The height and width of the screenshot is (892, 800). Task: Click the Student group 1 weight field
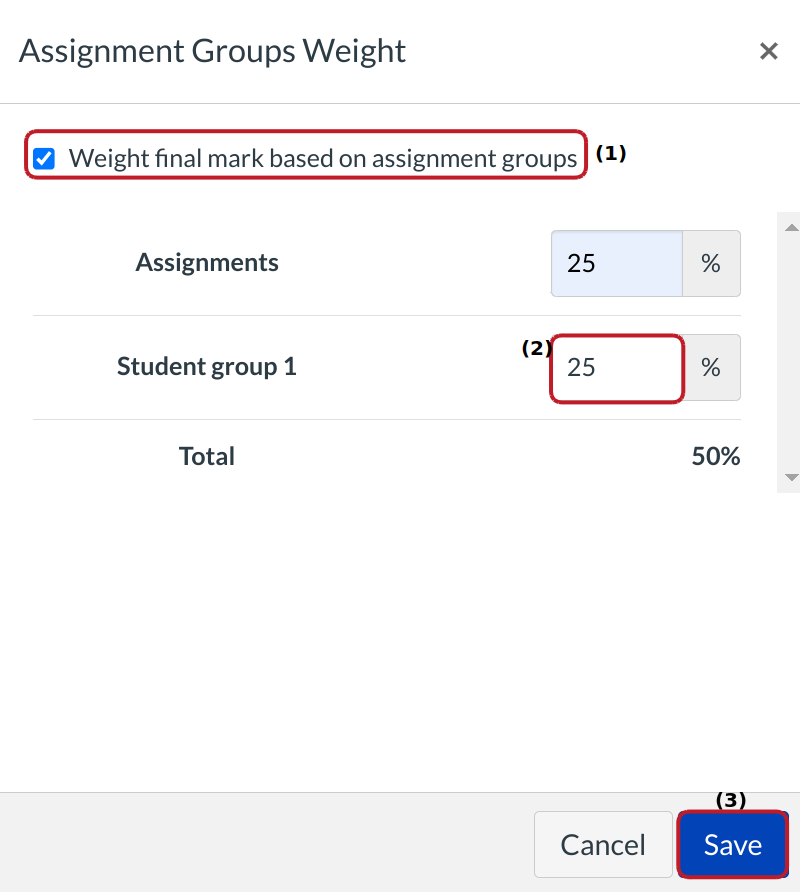pyautogui.click(x=616, y=368)
